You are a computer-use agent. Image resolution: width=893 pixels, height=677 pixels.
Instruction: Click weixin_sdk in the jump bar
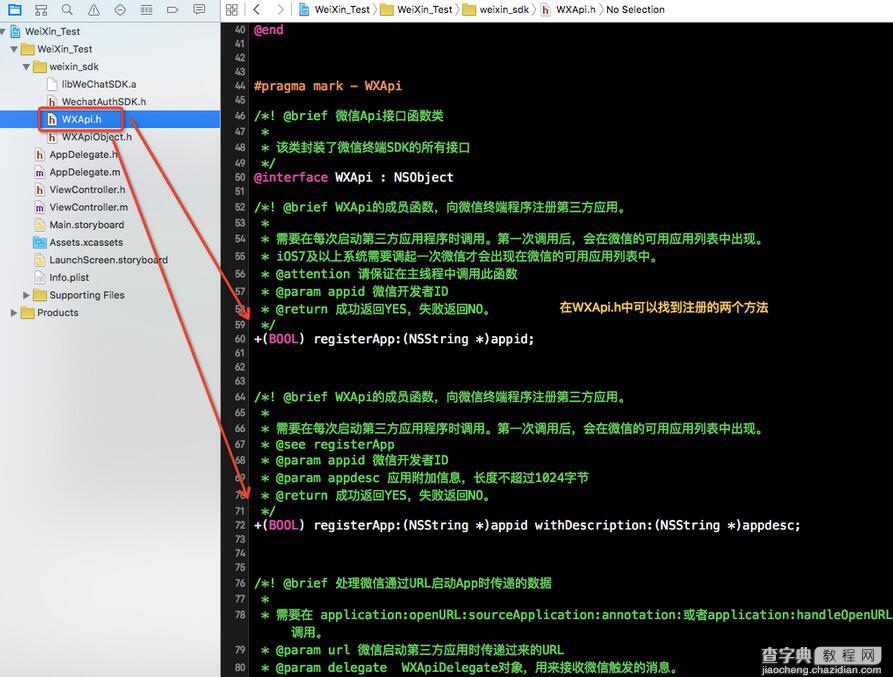coord(497,10)
